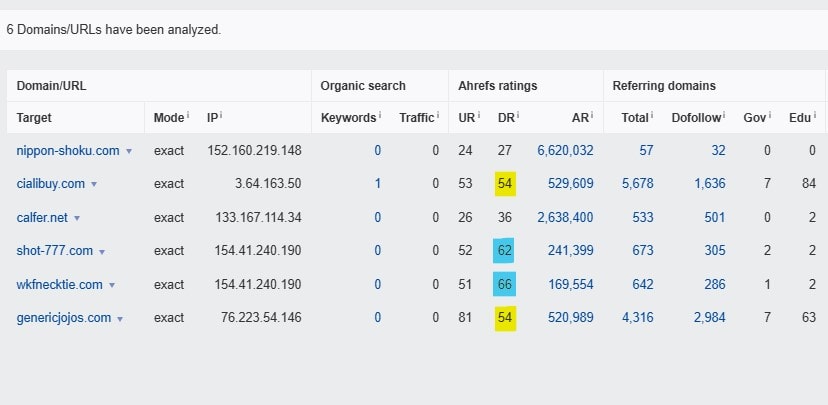Open the nippon-shoku.com target link

pos(68,150)
